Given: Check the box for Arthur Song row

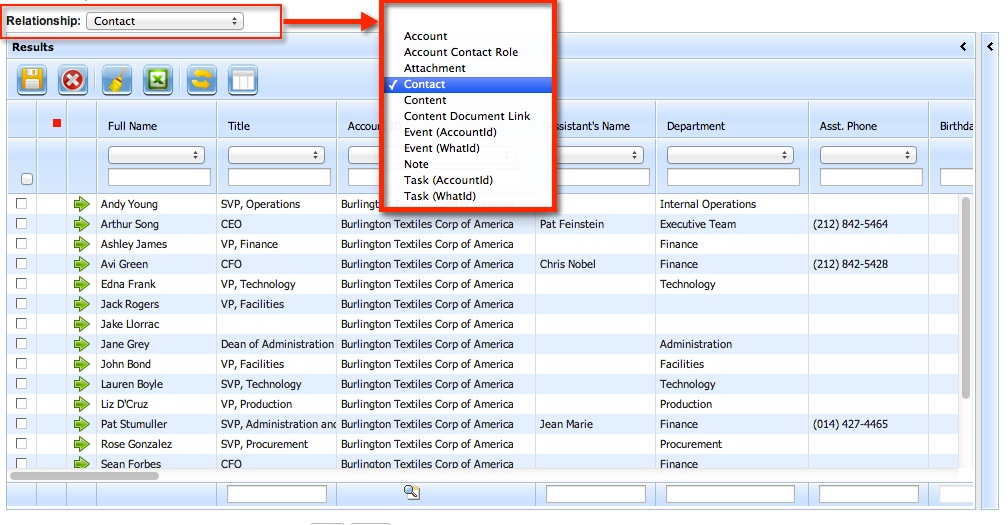Looking at the screenshot, I should [x=22, y=224].
